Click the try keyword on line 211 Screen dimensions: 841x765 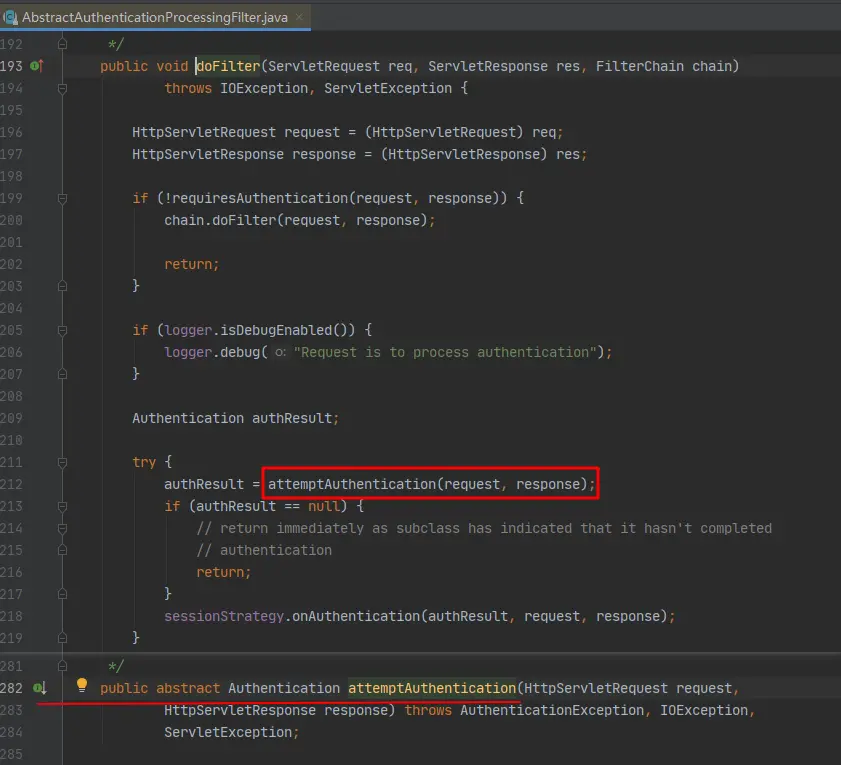144,462
